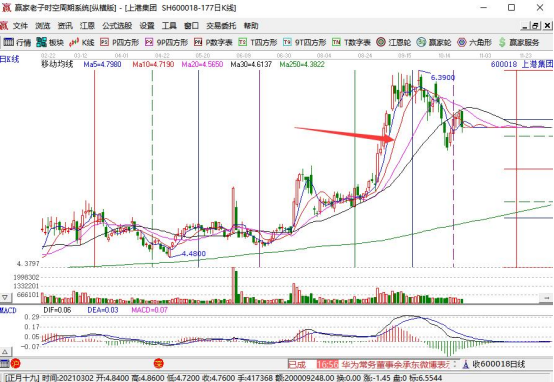Image resolution: width=554 pixels, height=382 pixels.
Task: Open the 9P四方形 tool
Action: [x=166, y=42]
